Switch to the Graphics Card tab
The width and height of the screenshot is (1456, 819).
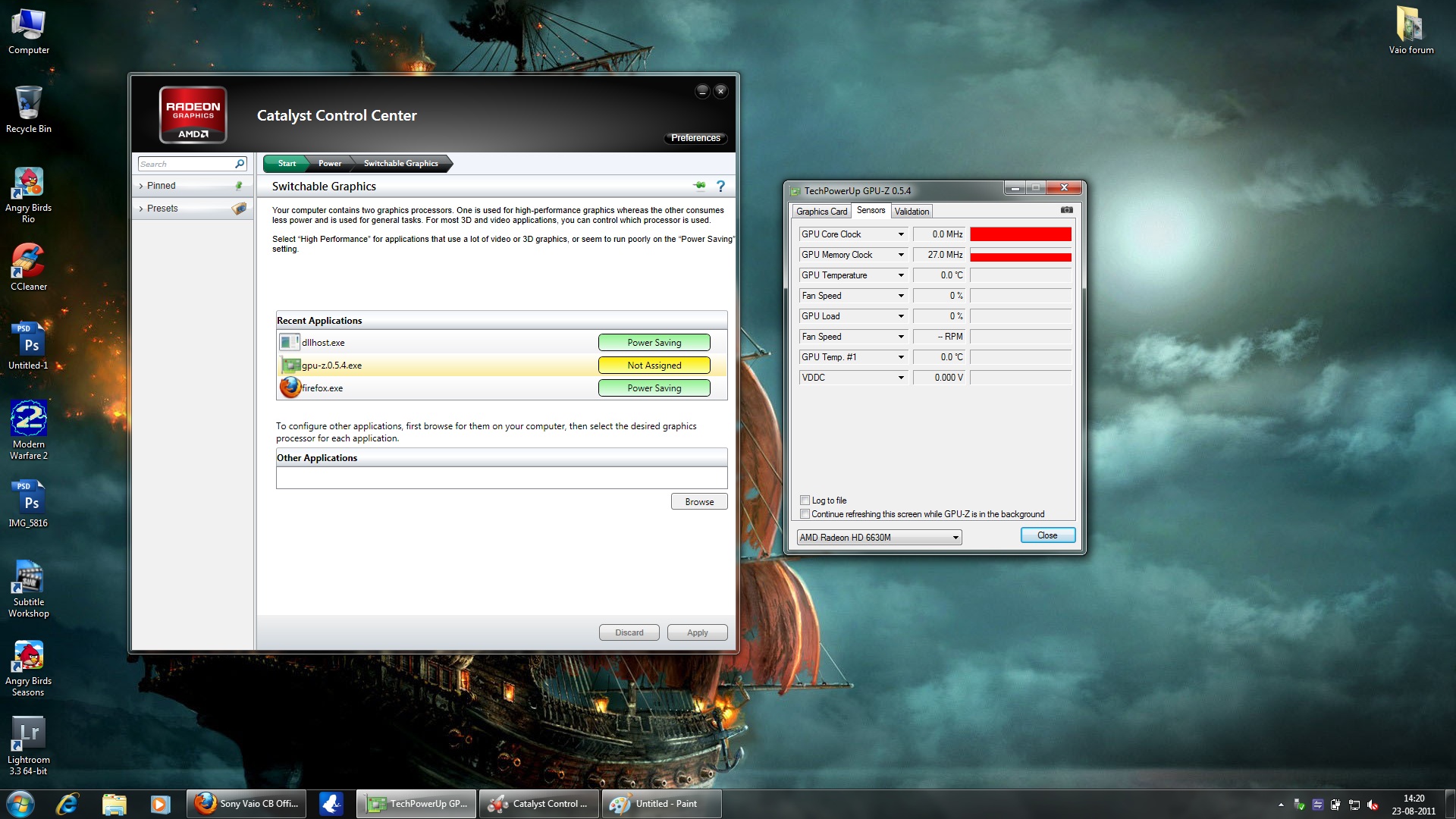821,212
